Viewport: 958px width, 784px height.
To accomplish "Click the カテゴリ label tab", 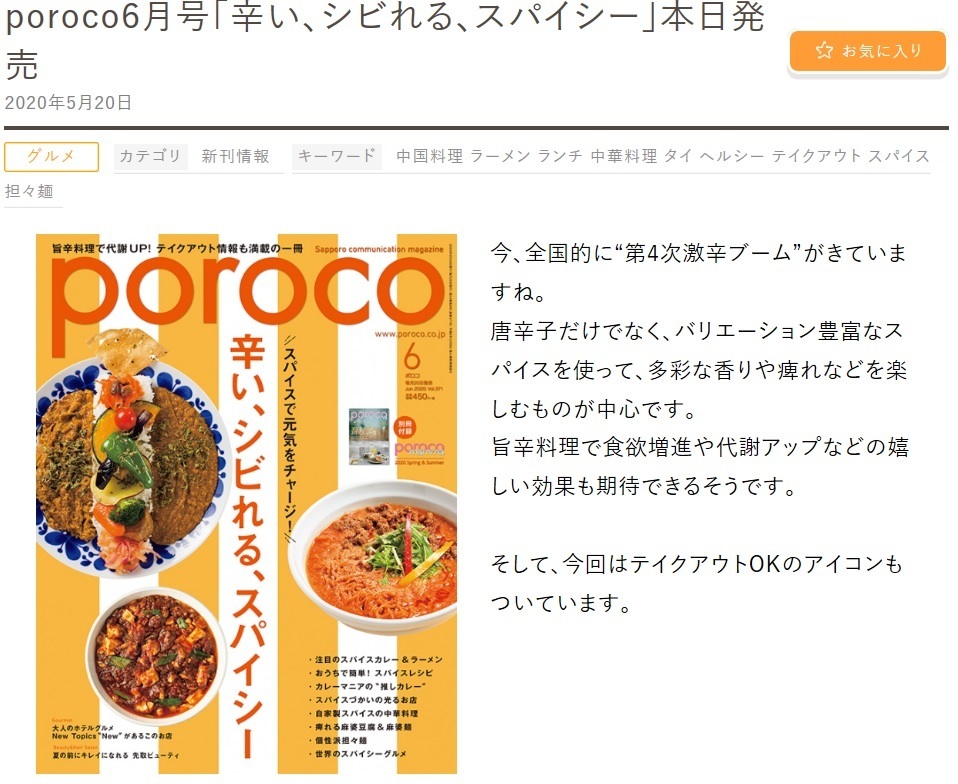I will coord(150,156).
